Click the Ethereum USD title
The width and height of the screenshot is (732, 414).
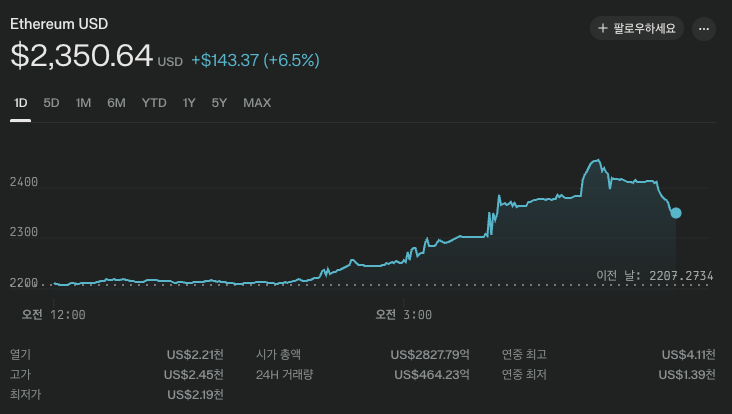tap(59, 24)
